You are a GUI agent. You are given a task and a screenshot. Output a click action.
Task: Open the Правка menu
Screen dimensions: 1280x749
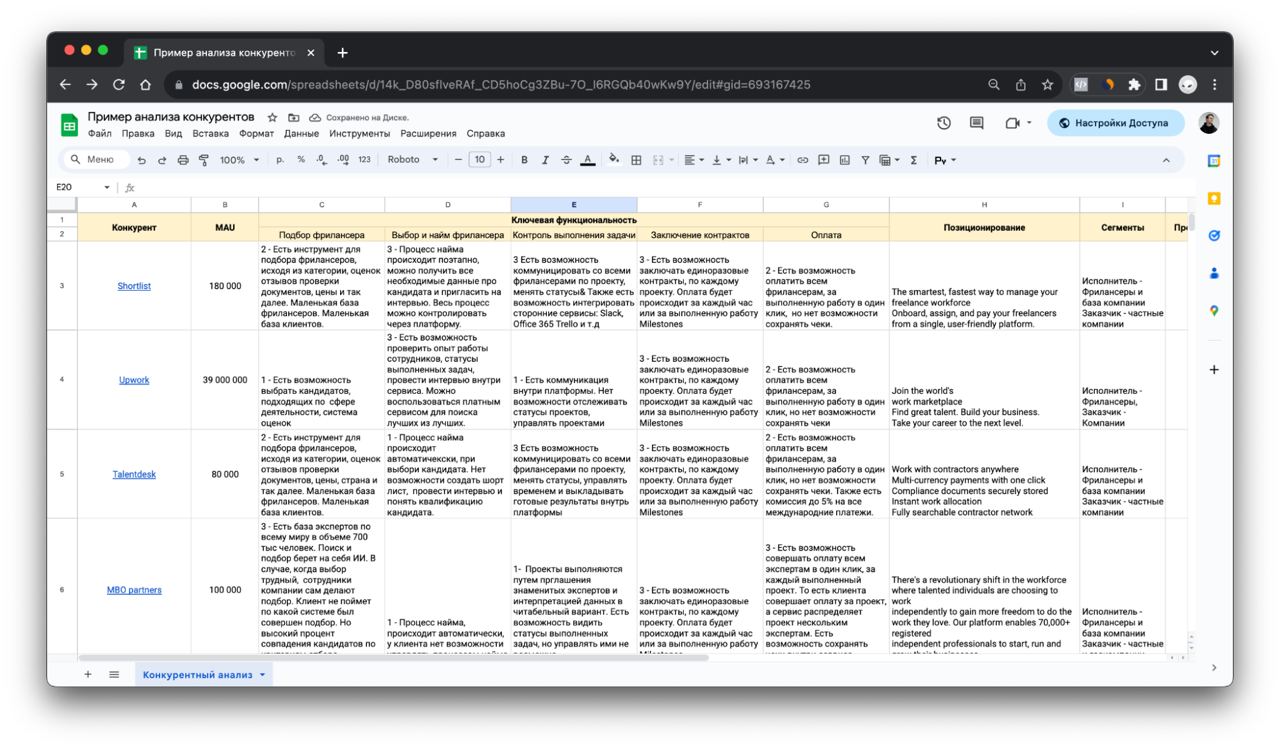click(x=138, y=133)
